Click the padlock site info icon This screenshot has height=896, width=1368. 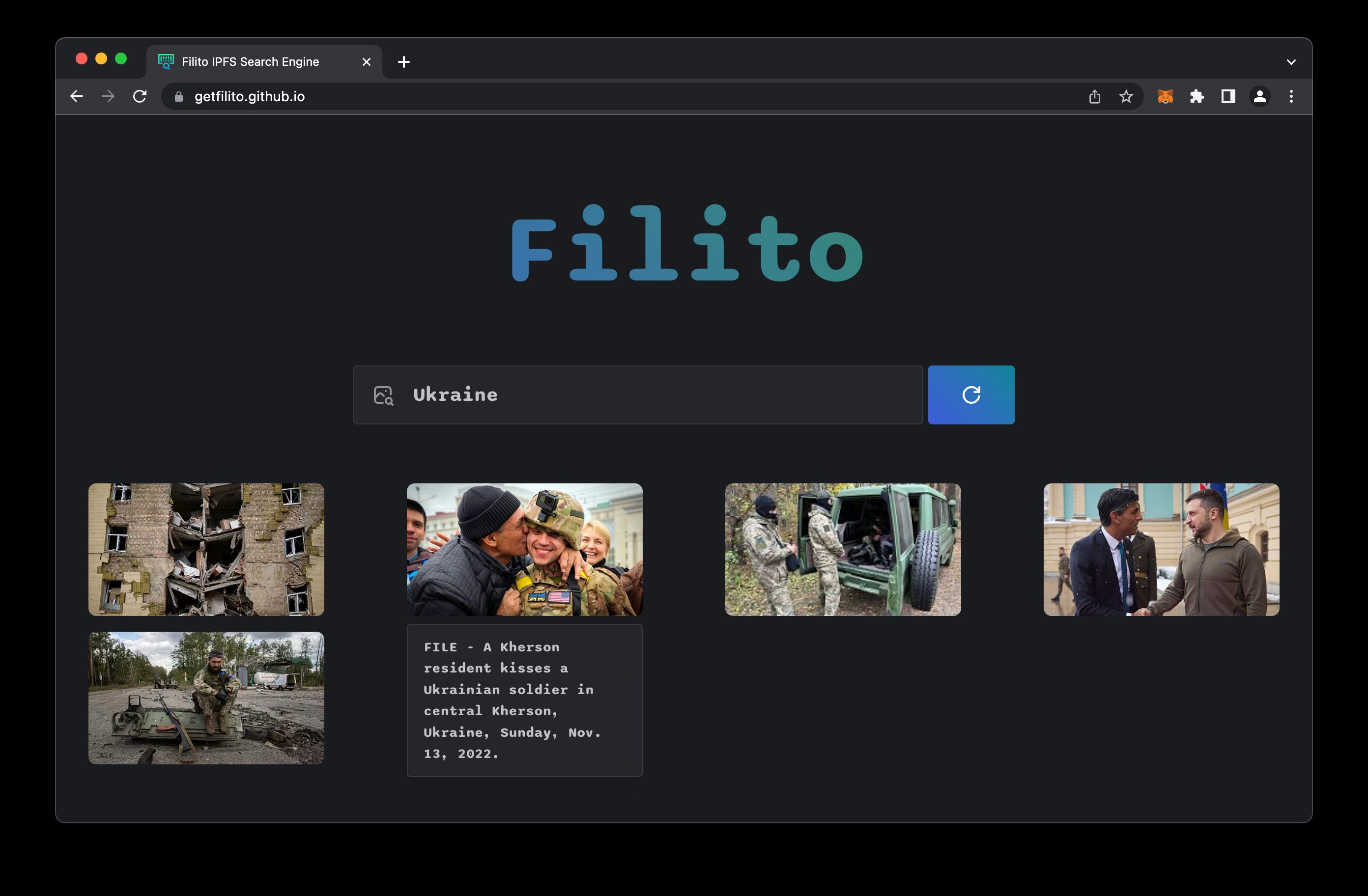(x=179, y=97)
